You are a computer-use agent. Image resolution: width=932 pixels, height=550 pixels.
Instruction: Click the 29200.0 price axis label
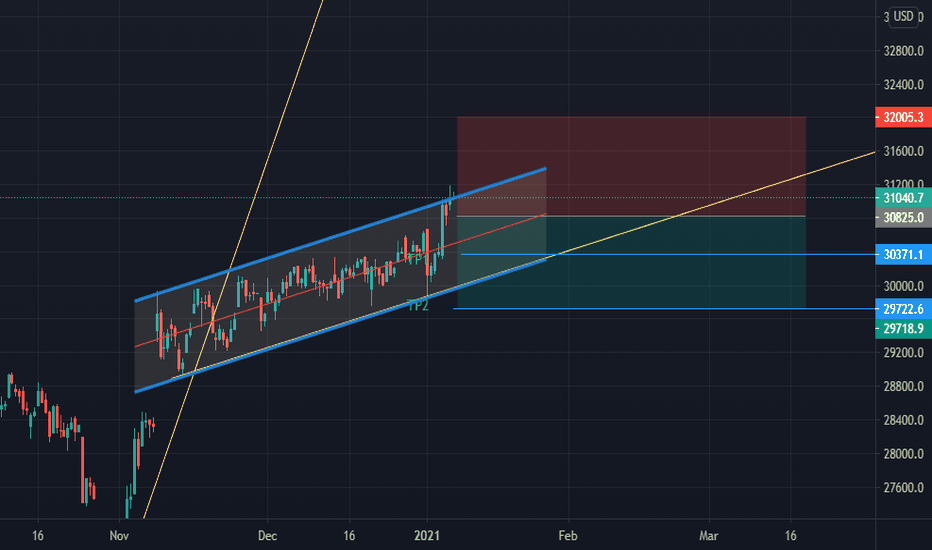pyautogui.click(x=903, y=353)
